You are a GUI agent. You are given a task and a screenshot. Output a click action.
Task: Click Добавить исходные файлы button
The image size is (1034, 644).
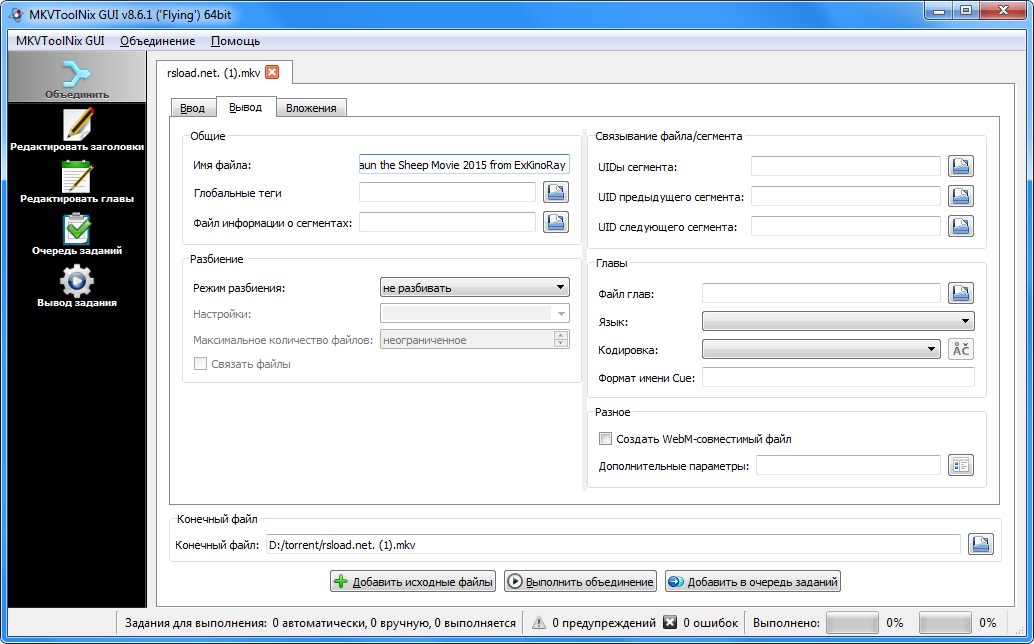(413, 581)
